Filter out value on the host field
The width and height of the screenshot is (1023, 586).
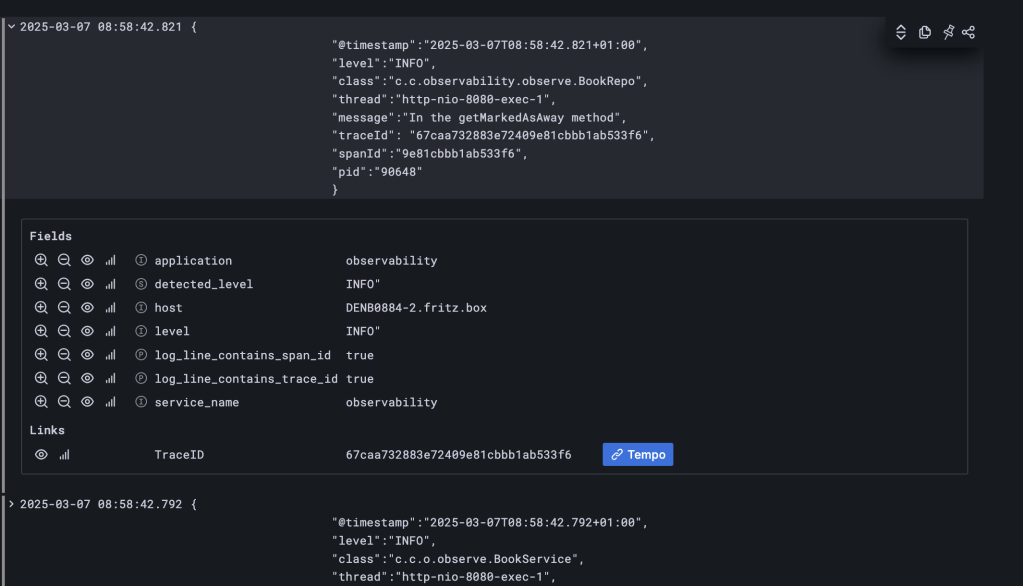point(64,308)
